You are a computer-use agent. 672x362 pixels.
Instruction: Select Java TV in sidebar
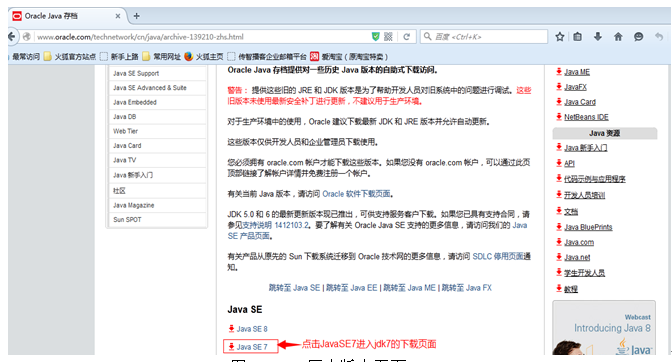click(x=124, y=160)
